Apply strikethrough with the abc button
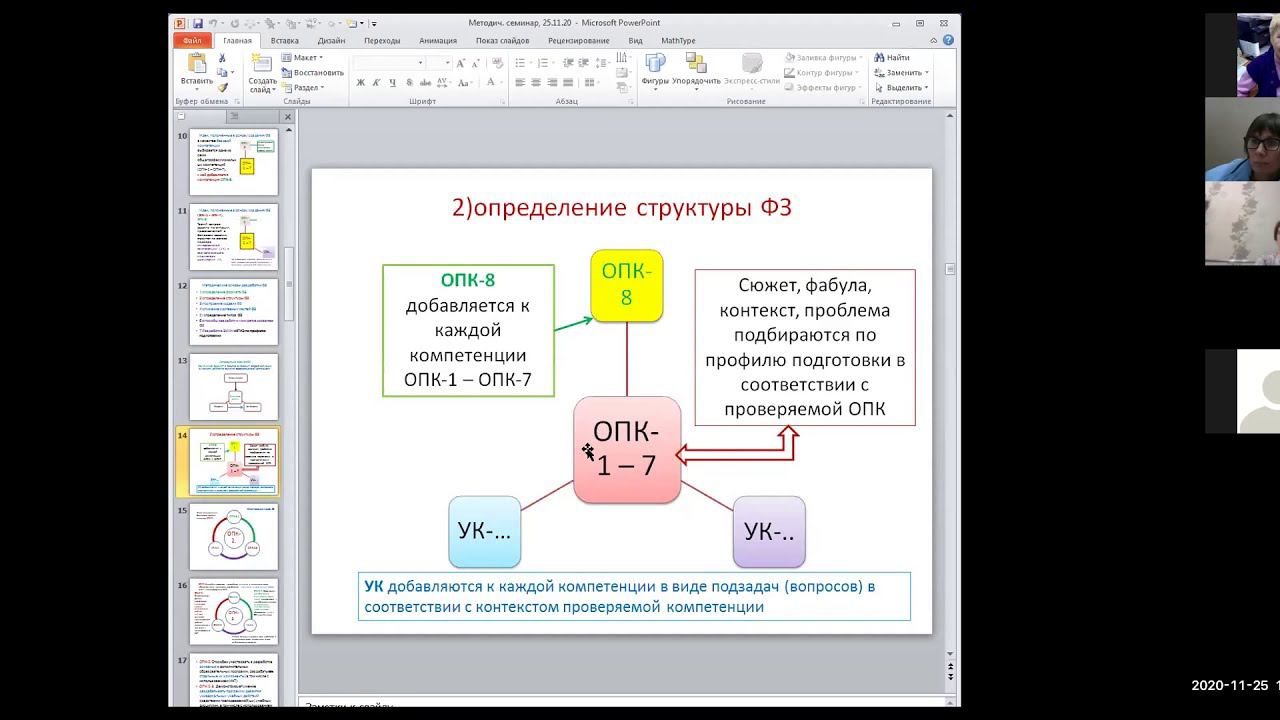 click(425, 83)
